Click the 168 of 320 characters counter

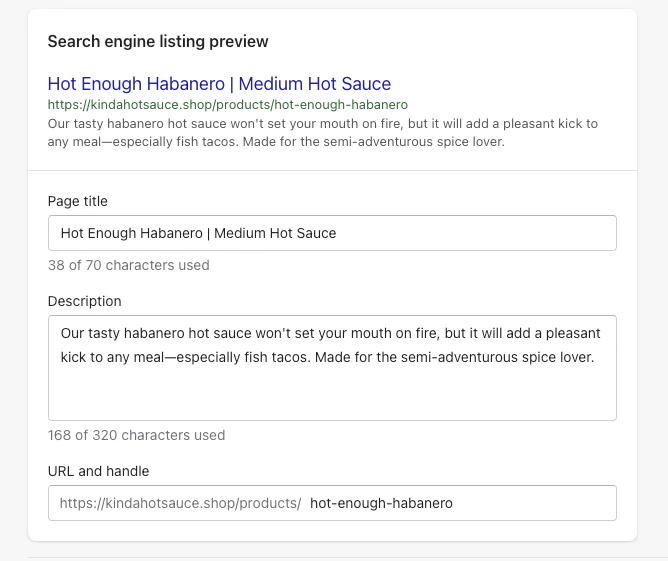pyautogui.click(x=136, y=435)
